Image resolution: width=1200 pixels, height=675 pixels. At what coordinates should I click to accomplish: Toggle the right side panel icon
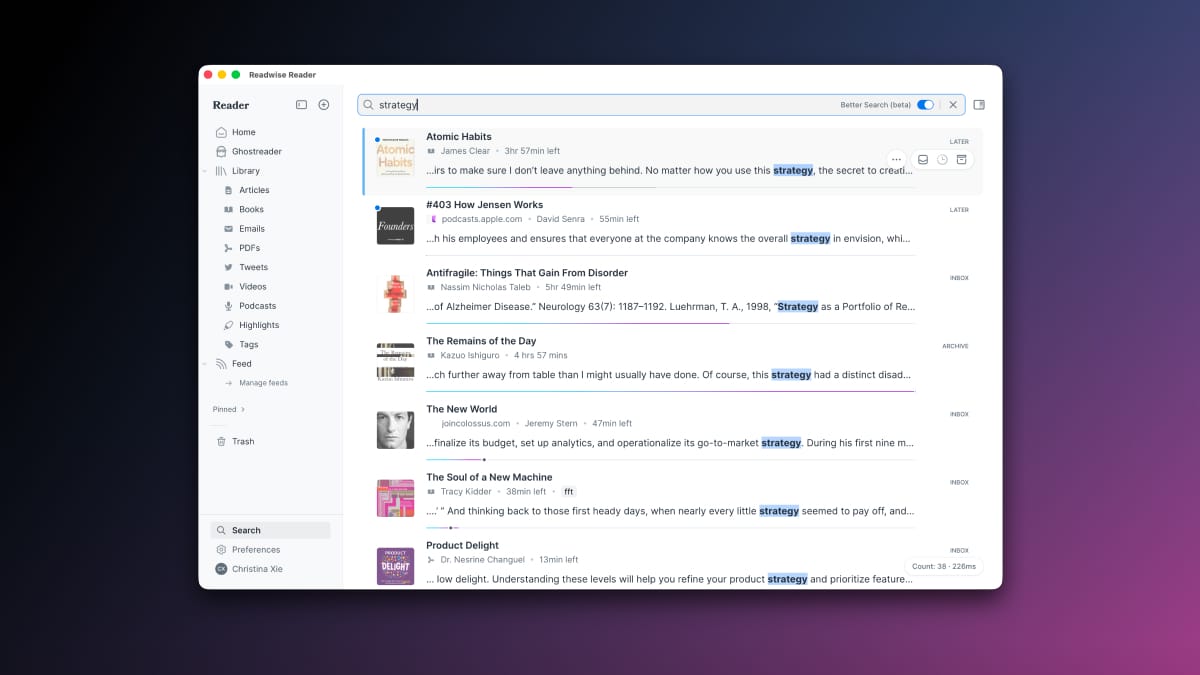pyautogui.click(x=979, y=105)
